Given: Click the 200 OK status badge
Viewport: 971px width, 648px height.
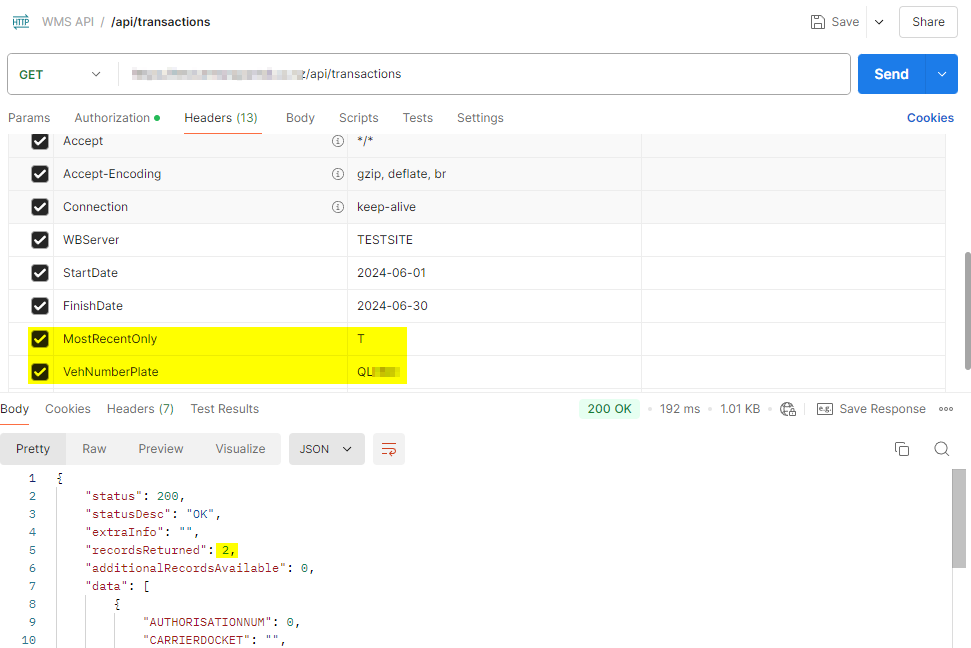Looking at the screenshot, I should (609, 409).
